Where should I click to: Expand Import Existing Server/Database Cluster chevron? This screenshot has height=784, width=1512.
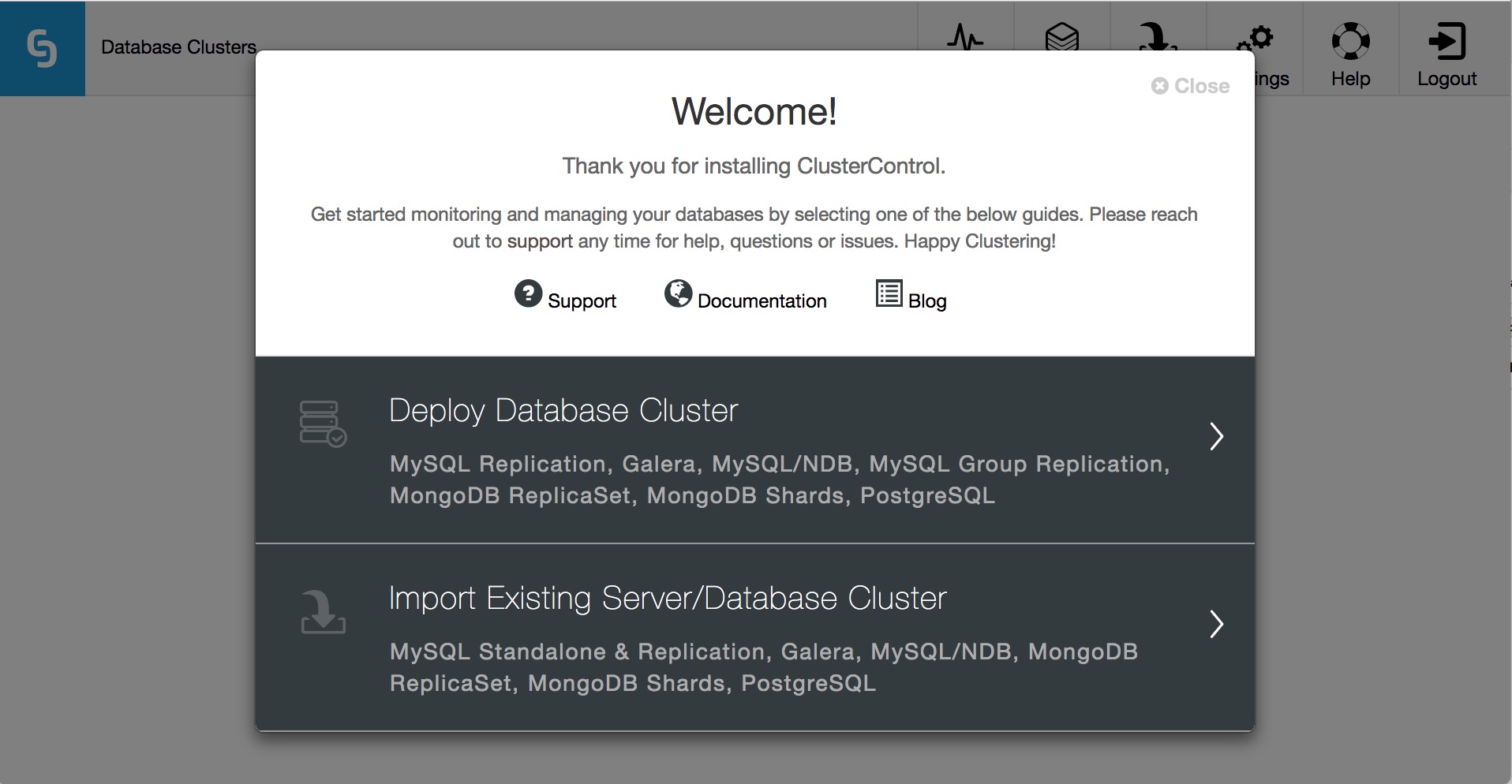1216,624
